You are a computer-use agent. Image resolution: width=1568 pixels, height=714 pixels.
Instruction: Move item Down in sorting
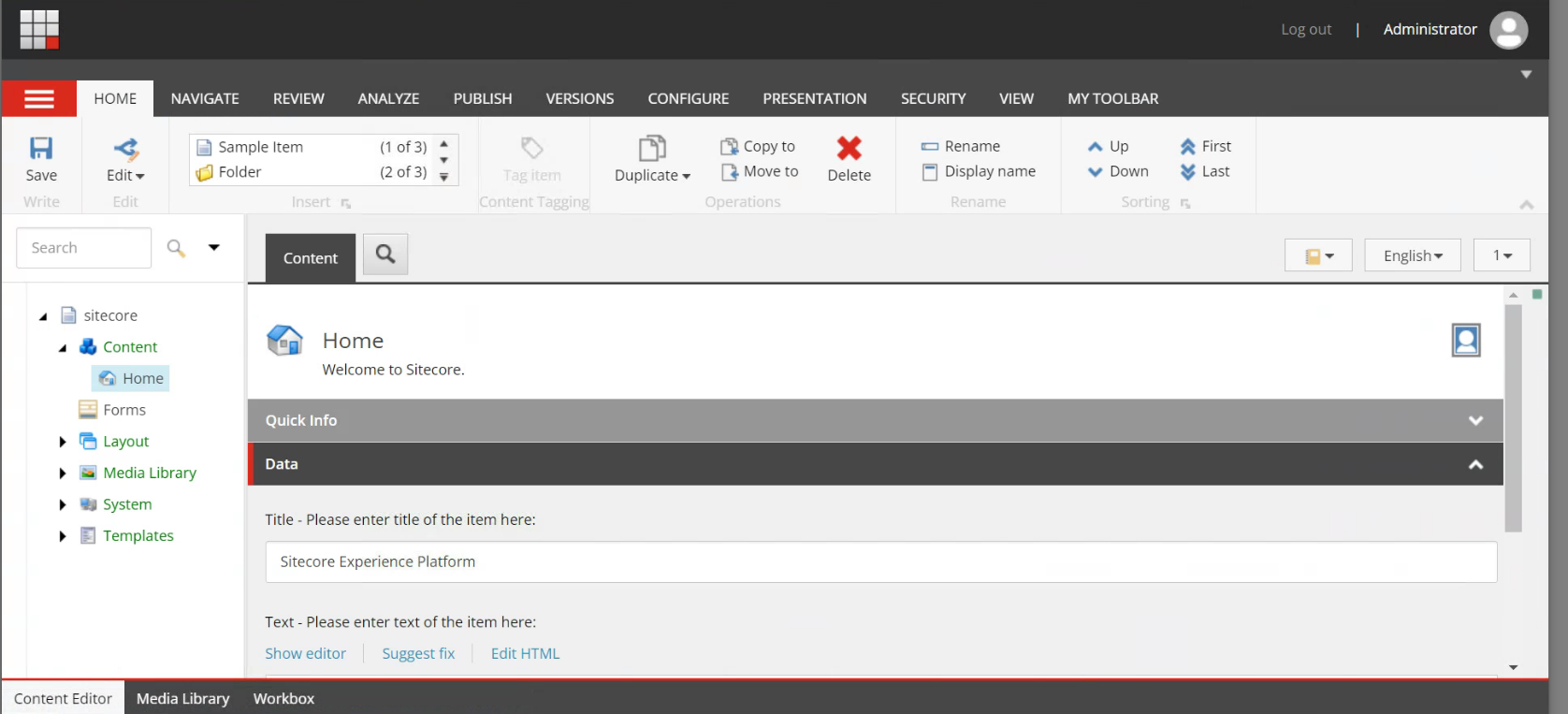click(1118, 171)
